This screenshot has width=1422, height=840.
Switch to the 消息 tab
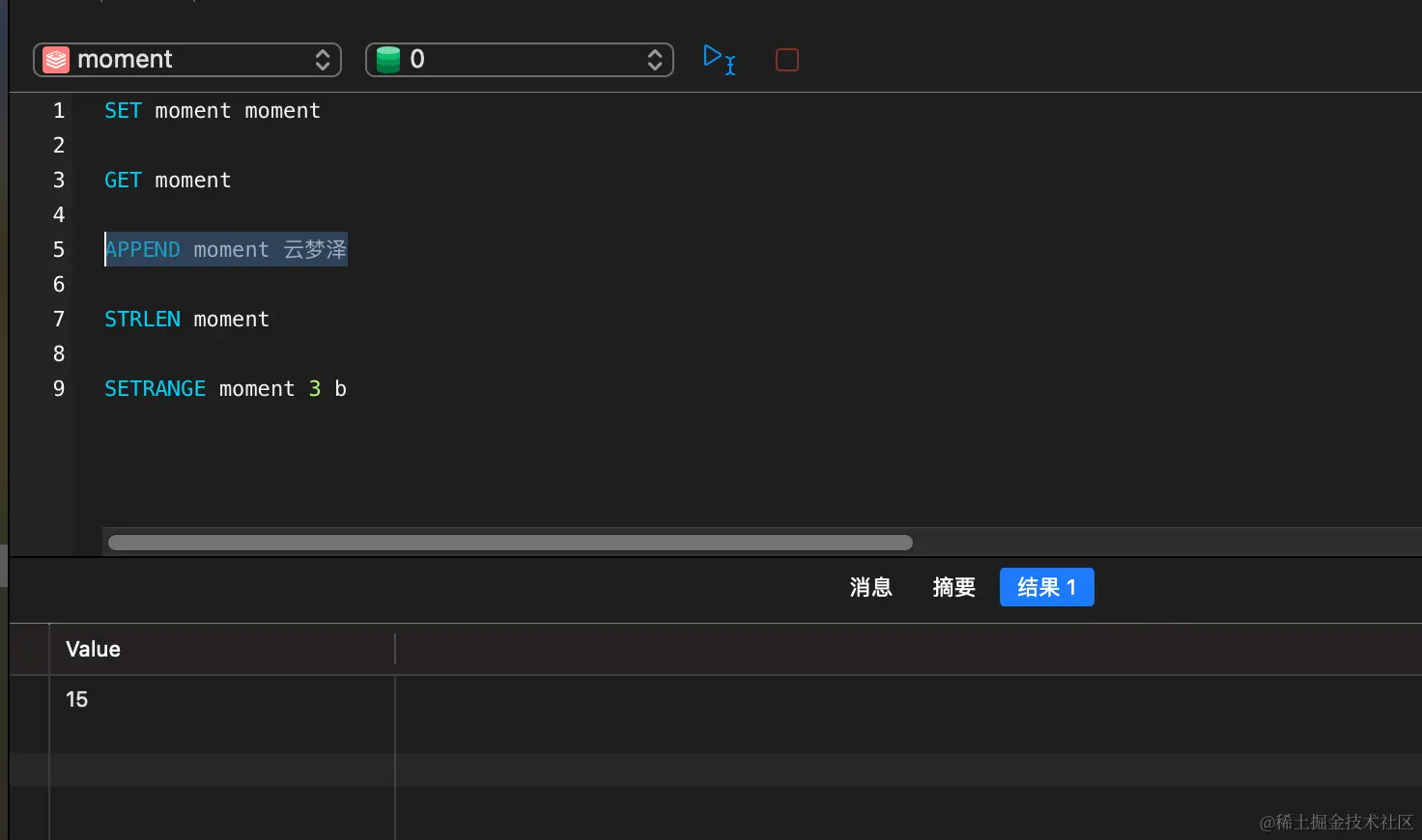pos(870,587)
